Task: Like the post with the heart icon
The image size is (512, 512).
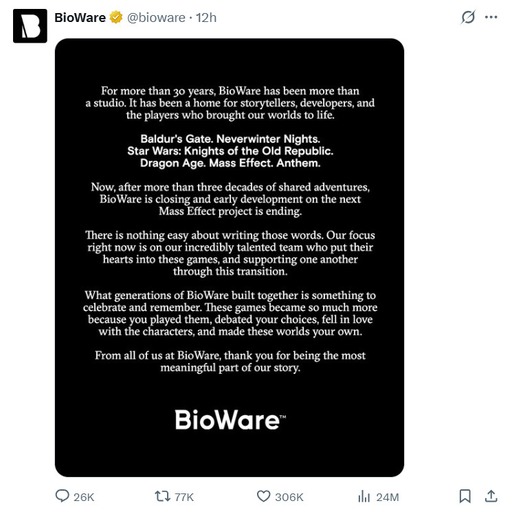Action: [x=263, y=496]
